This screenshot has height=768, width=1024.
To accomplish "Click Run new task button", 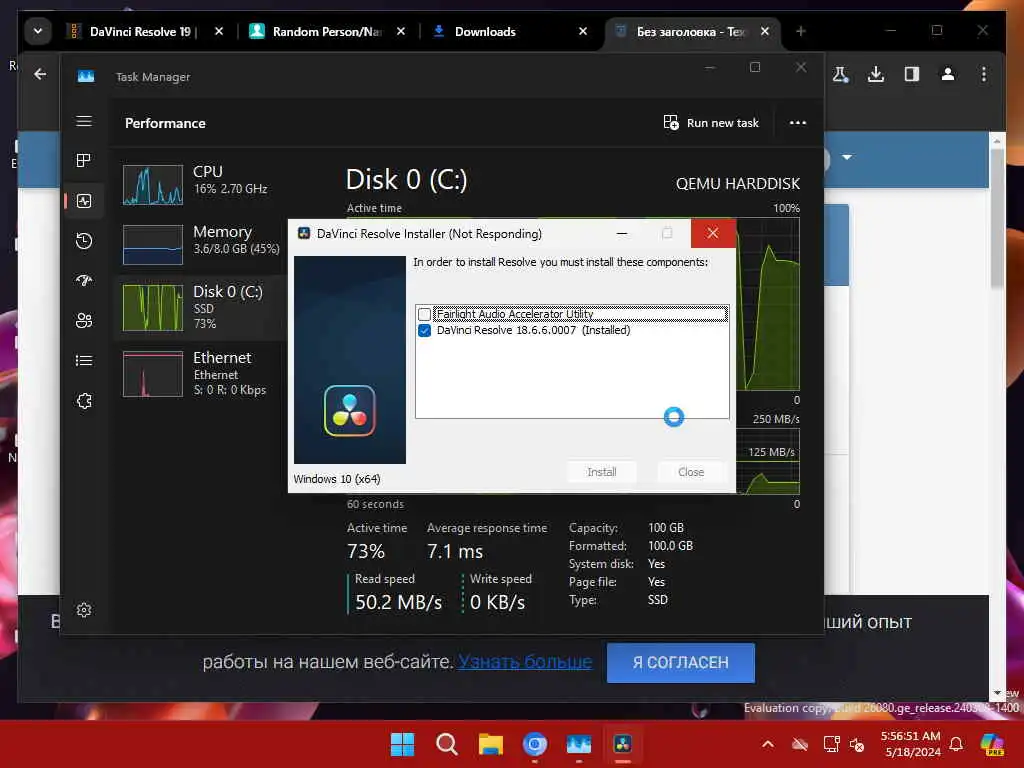I will (711, 123).
